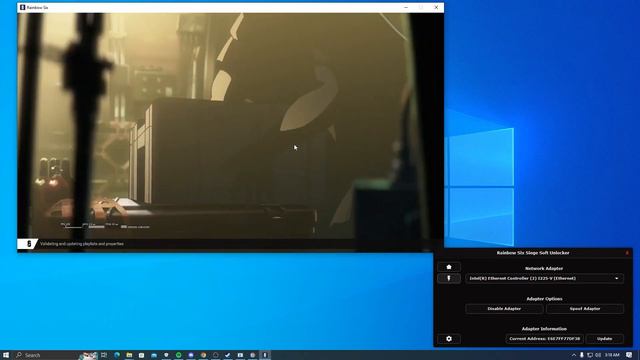
Task: Close the Rainbow Six window
Action: pyautogui.click(x=436, y=7)
